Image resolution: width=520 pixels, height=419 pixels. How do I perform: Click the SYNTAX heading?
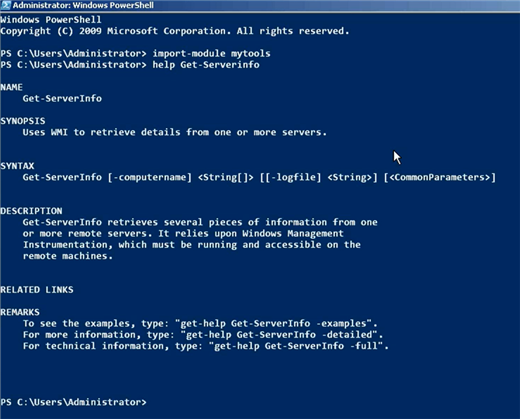[x=17, y=166]
